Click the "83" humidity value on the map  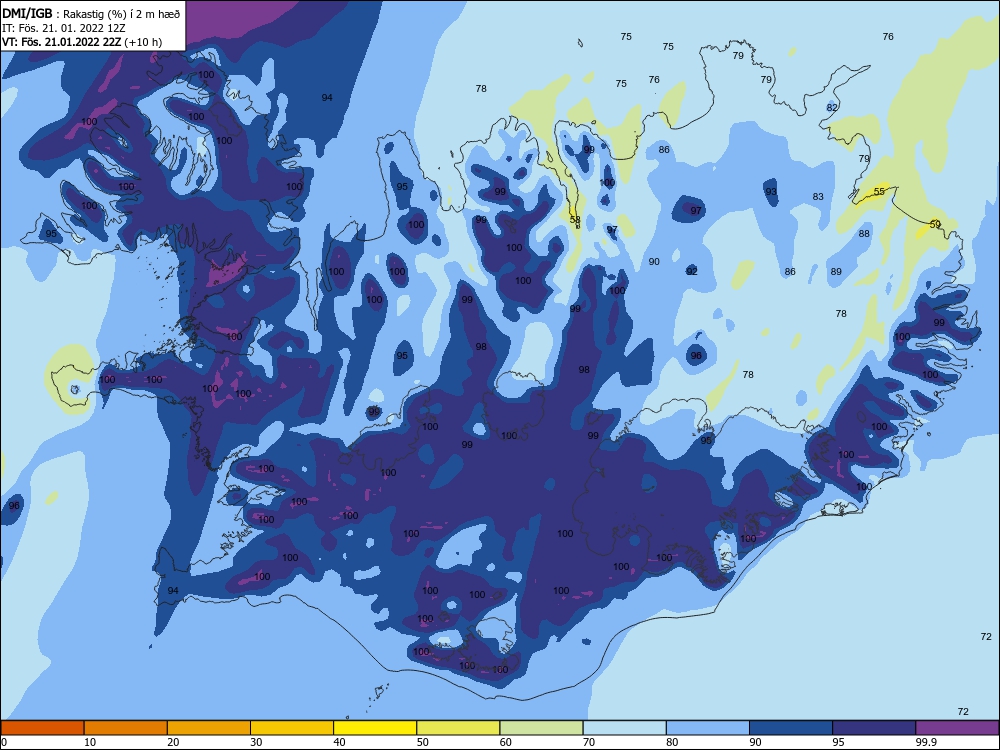818,196
